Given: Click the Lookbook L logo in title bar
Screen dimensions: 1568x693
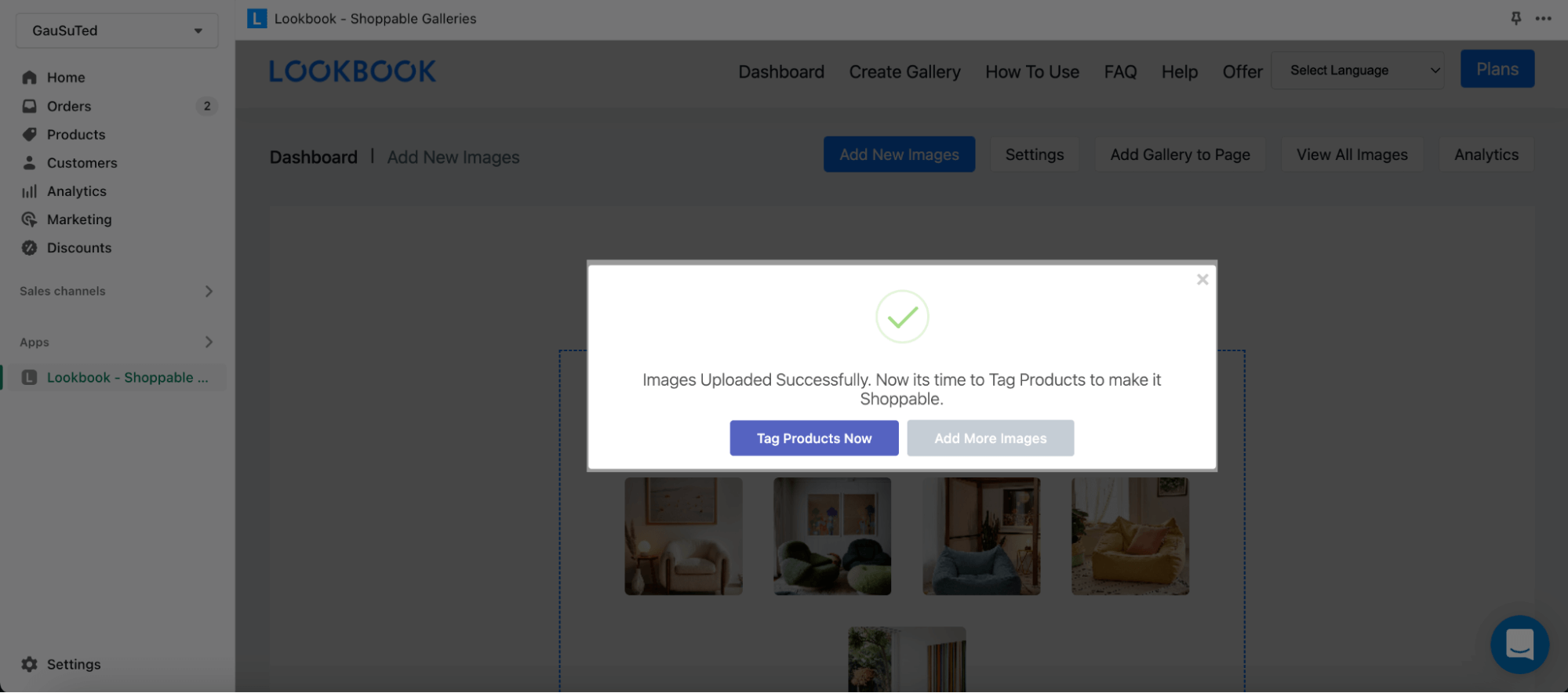Looking at the screenshot, I should (x=256, y=18).
